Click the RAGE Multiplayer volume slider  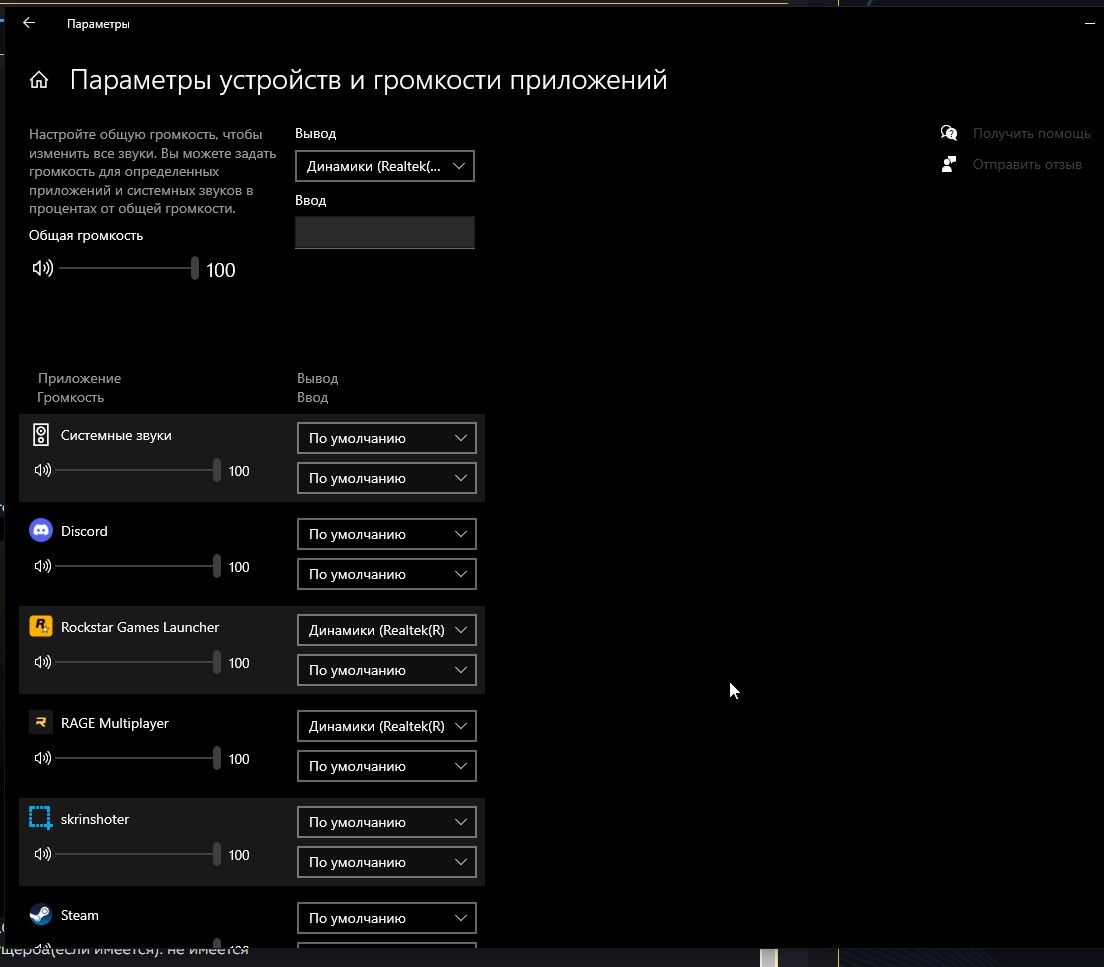click(x=138, y=758)
